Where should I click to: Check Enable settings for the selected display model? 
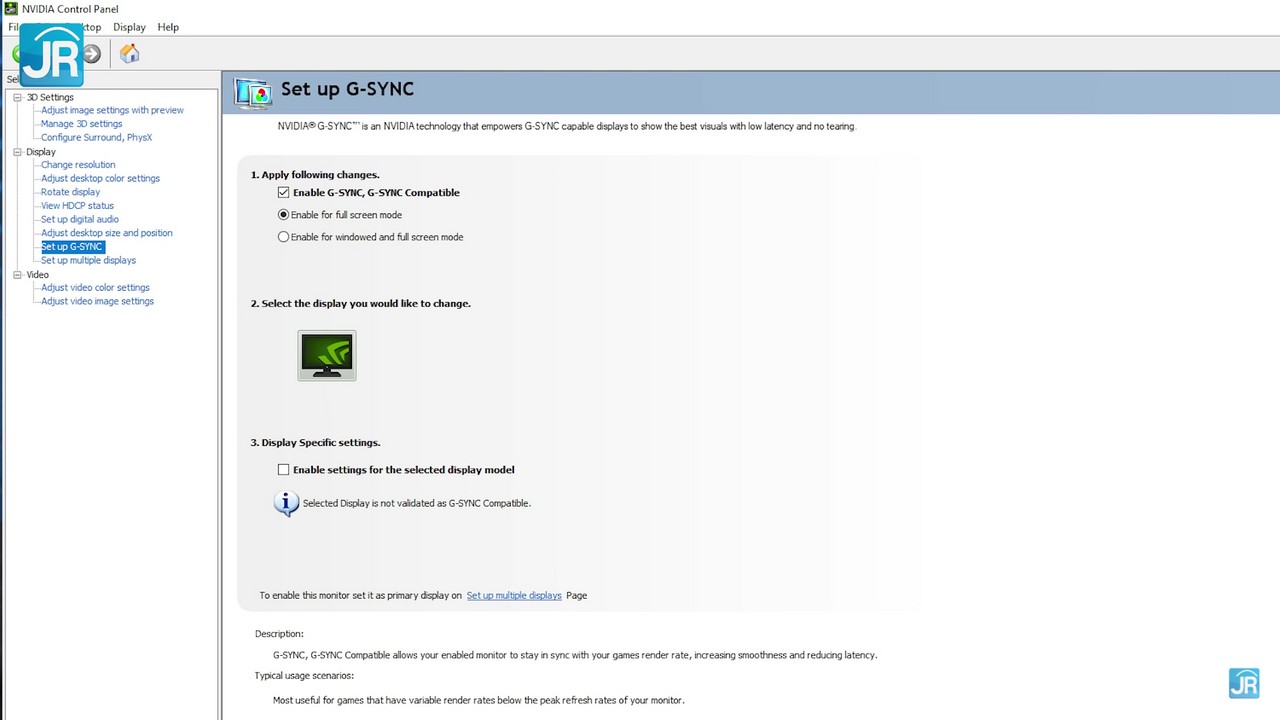tap(284, 469)
